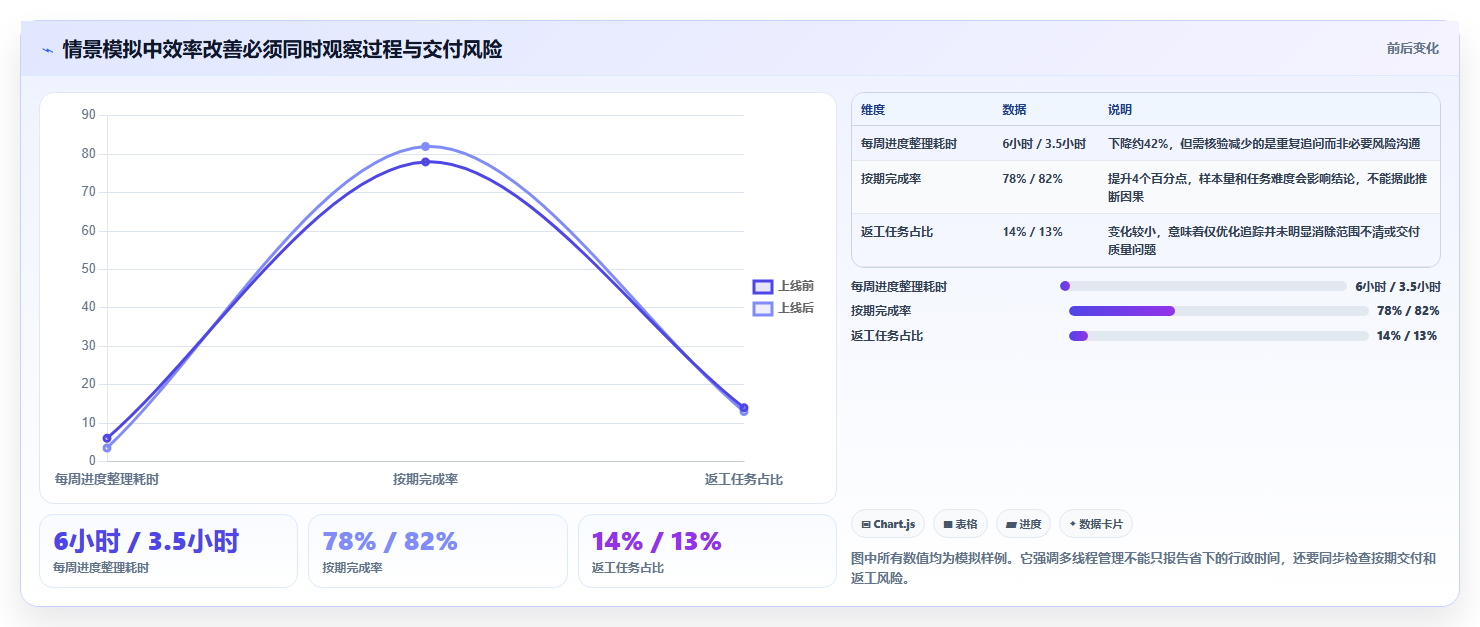The image size is (1480, 627).
Task: Click the 上线前 data point at 每周进度整理耗时
Action: point(107,438)
